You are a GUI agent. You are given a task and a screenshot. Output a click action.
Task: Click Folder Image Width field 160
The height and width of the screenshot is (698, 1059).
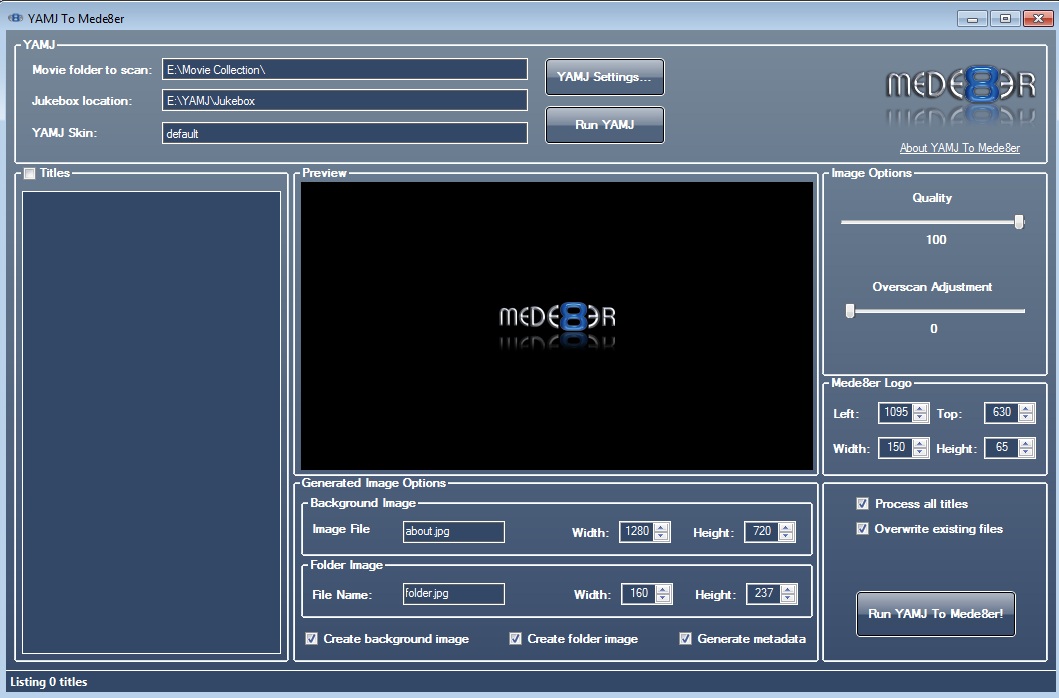(x=639, y=594)
